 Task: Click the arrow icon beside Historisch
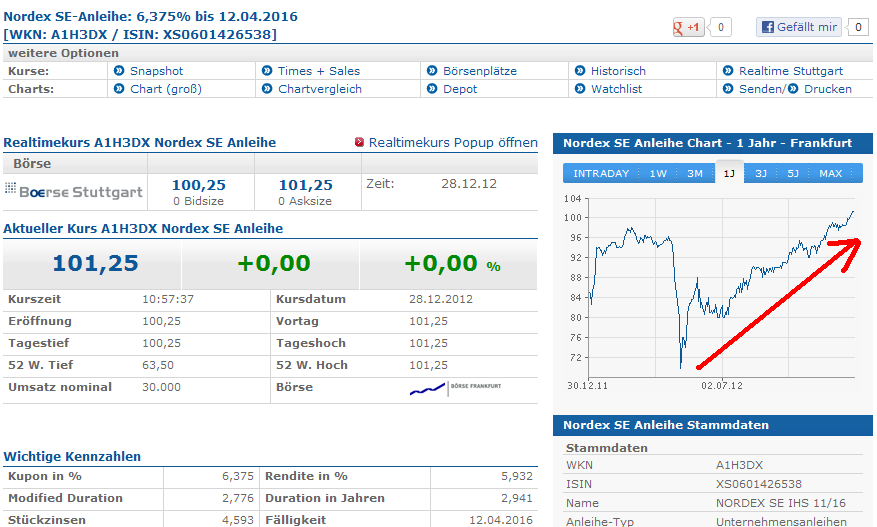580,71
